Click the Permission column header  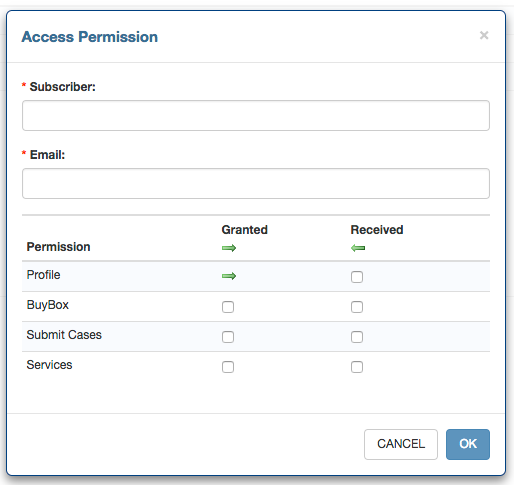58,247
